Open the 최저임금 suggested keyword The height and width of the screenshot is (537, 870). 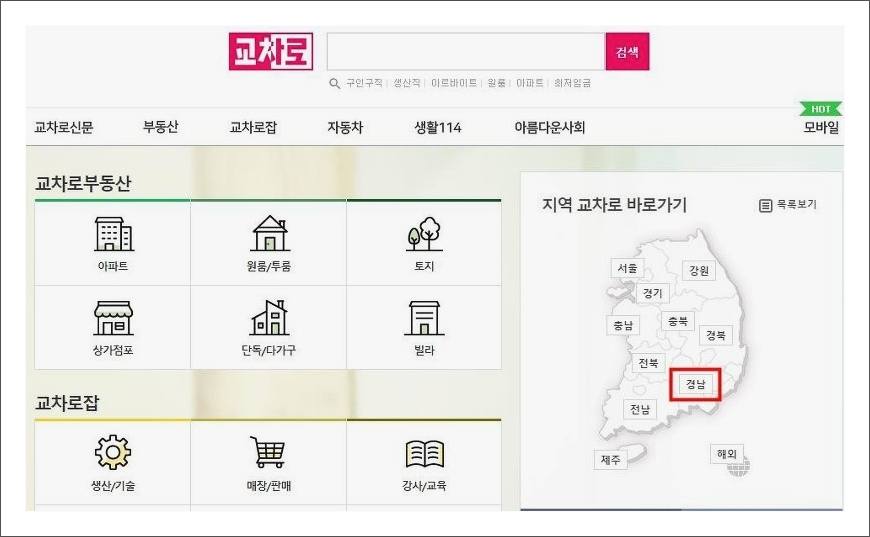(x=572, y=83)
